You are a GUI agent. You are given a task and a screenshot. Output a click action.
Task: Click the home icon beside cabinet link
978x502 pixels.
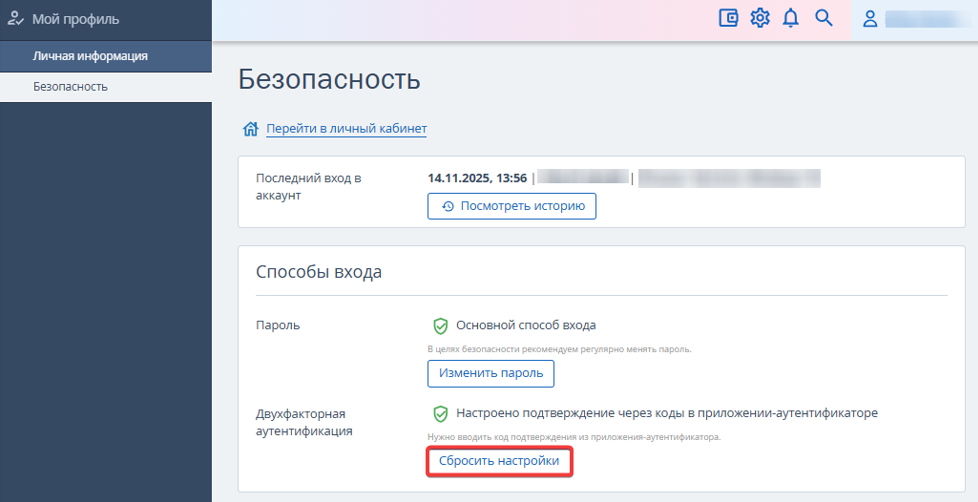[250, 129]
